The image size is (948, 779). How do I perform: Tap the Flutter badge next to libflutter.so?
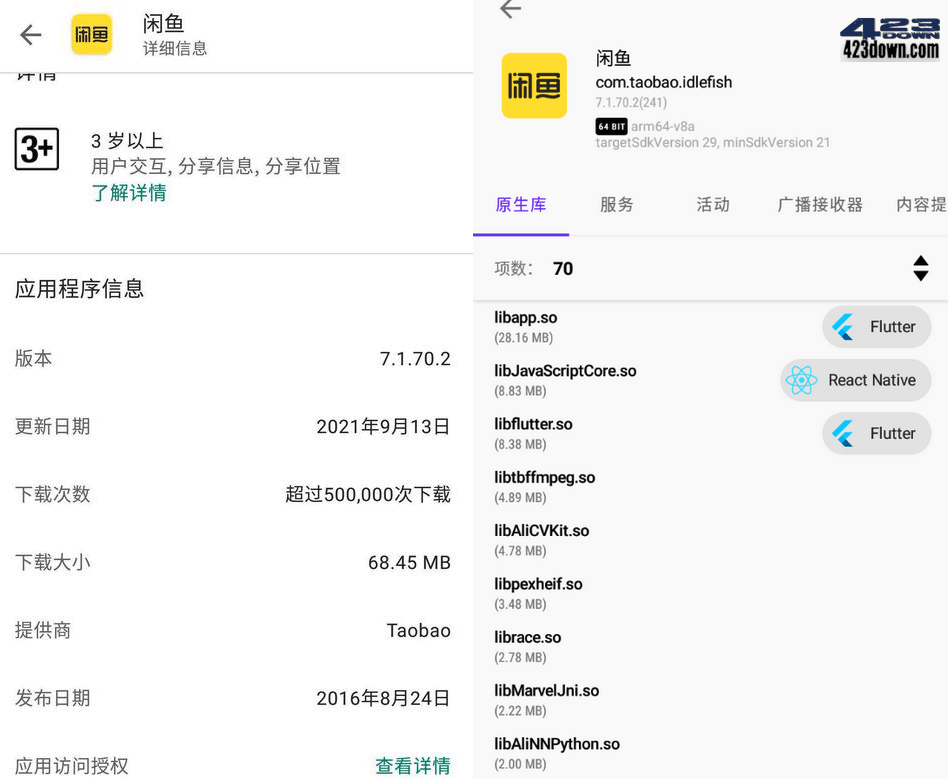876,433
